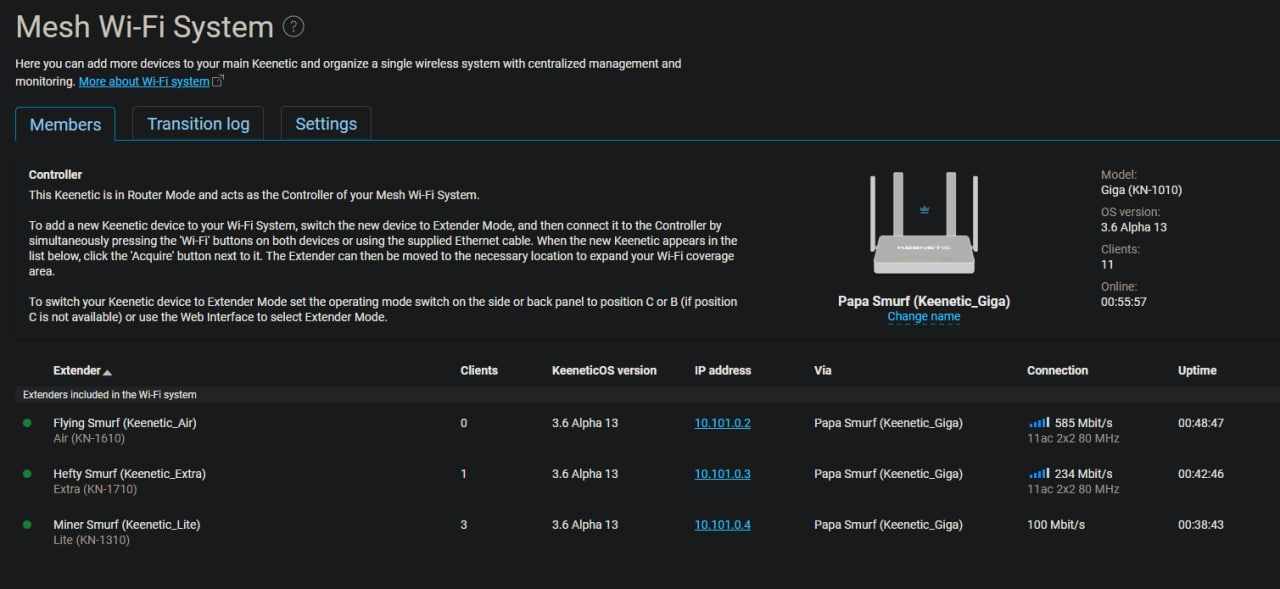Click the 100 Mbit/s connection speed

point(1056,525)
